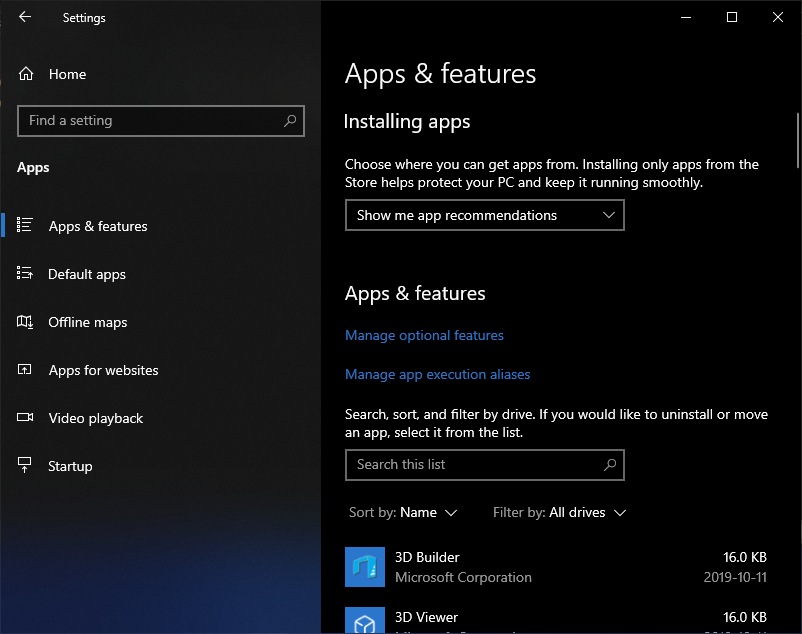Select the 3D Builder app icon
This screenshot has width=802, height=634.
pyautogui.click(x=364, y=567)
